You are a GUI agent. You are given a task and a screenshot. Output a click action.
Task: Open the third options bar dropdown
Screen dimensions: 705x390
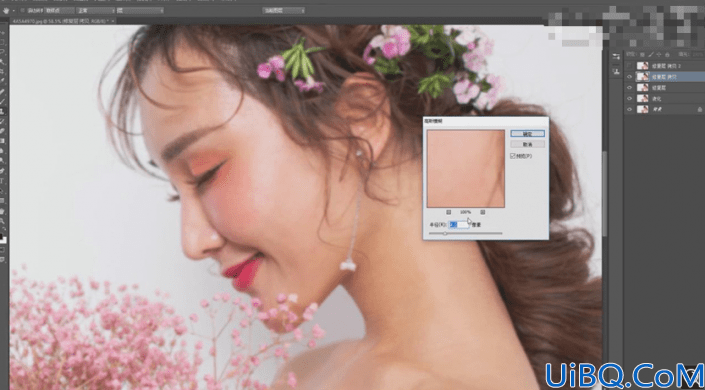[140, 10]
